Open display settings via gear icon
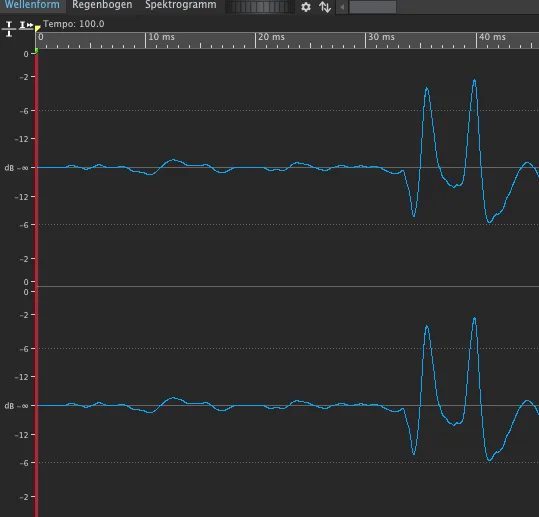 306,7
